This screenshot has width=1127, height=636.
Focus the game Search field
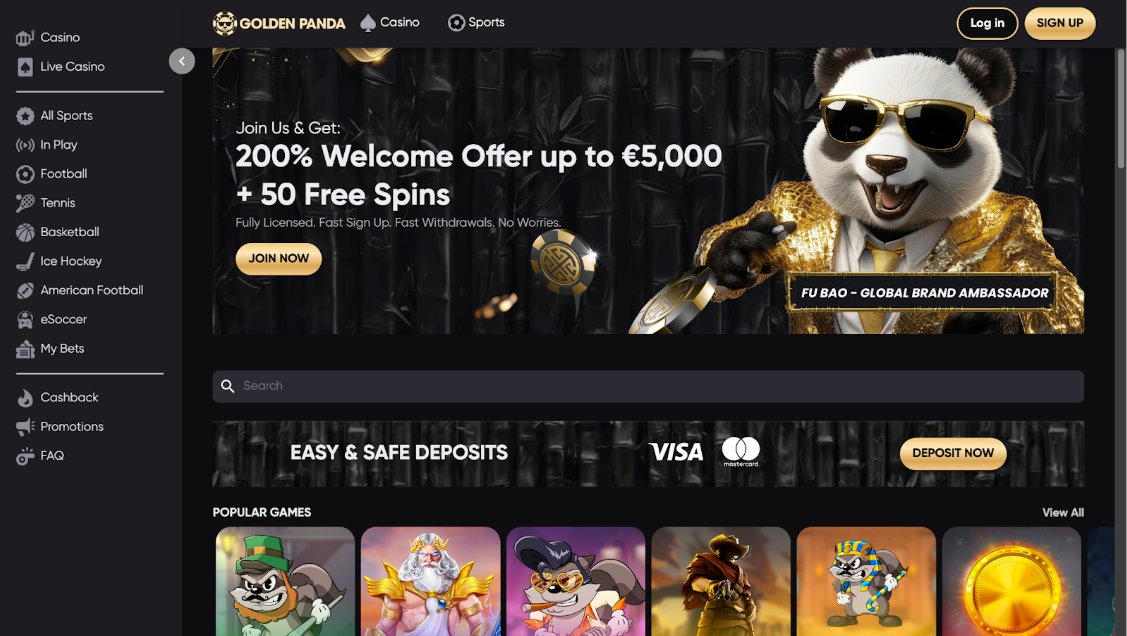click(648, 387)
